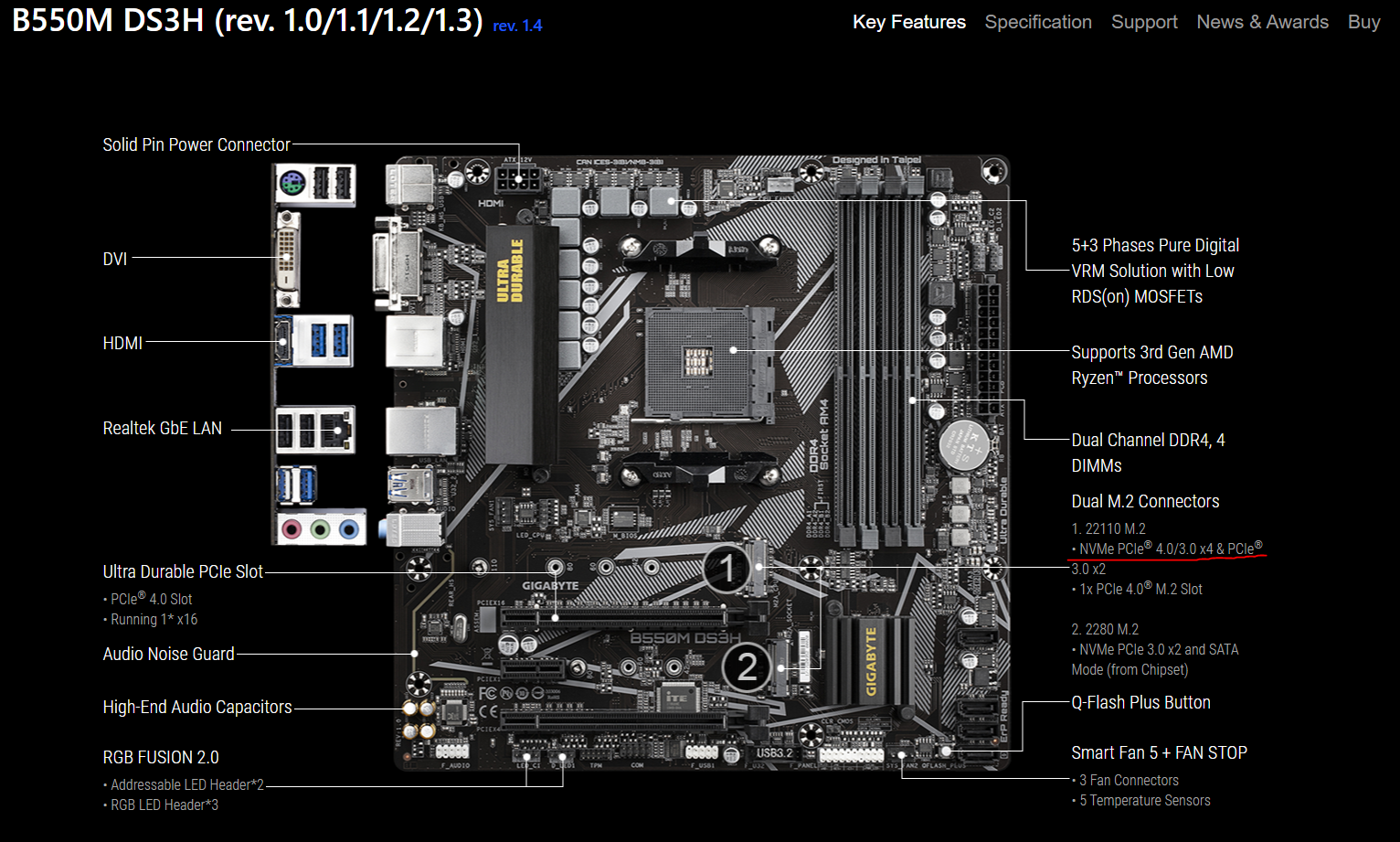Click the 5+3 Phases Pure Digital VRM label
Viewport: 1400px width, 842px height.
pyautogui.click(x=1155, y=271)
